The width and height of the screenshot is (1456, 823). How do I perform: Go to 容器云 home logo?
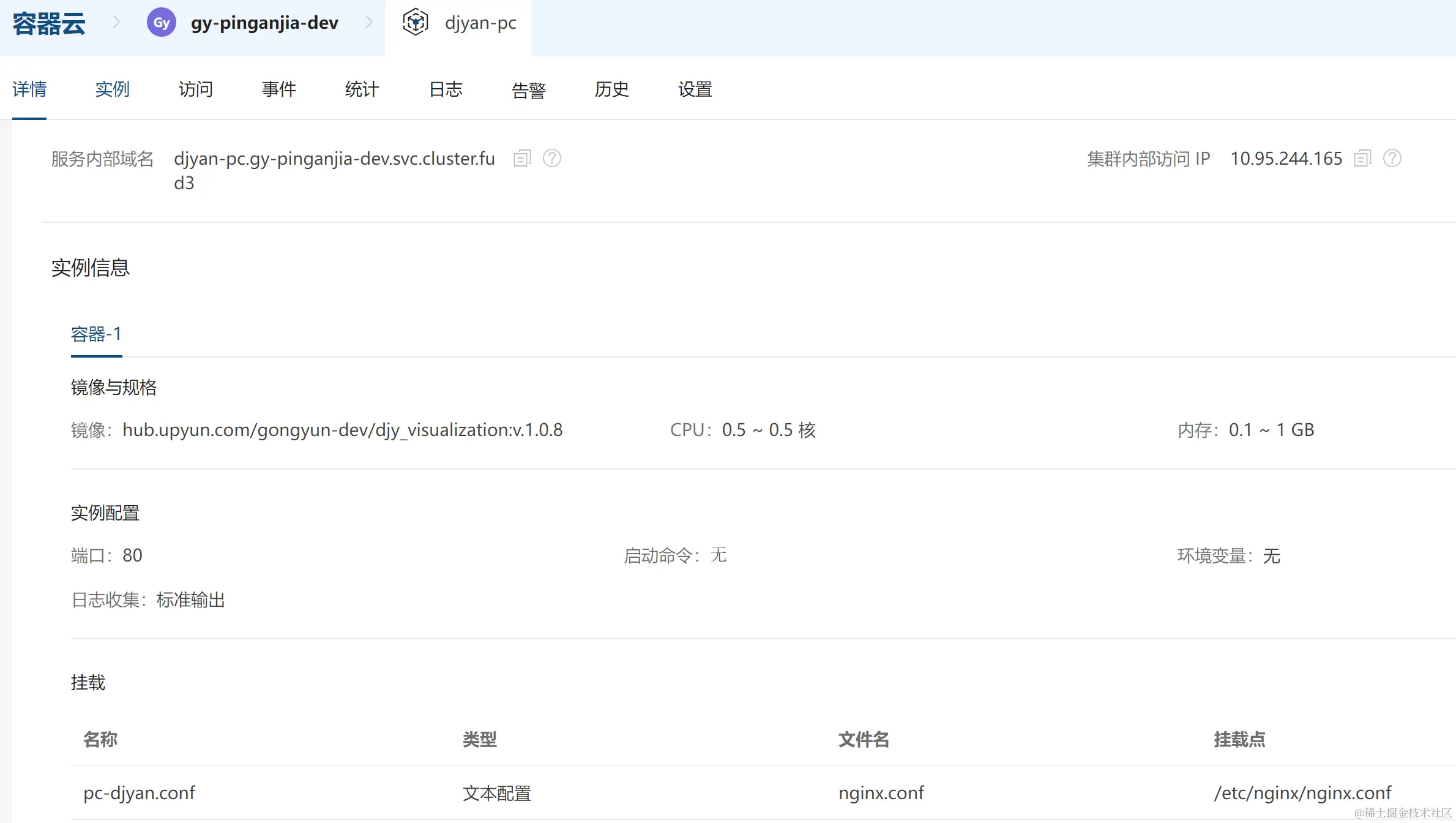[49, 24]
